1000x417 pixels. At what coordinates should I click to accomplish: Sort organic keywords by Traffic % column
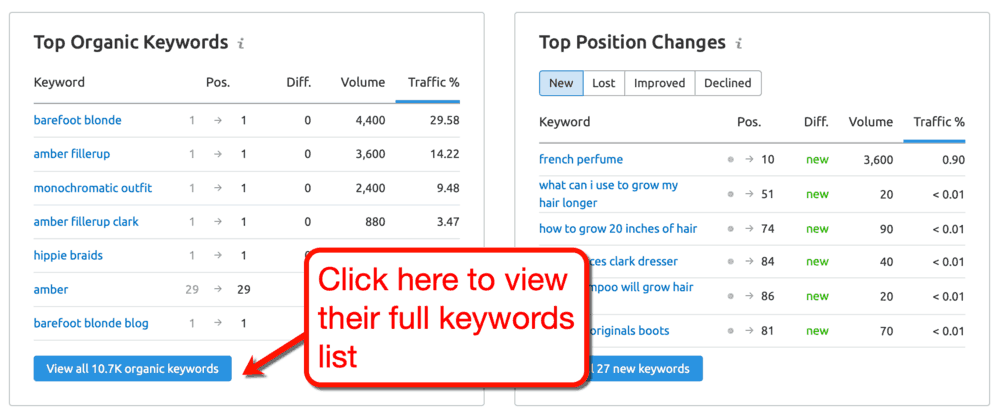[434, 82]
